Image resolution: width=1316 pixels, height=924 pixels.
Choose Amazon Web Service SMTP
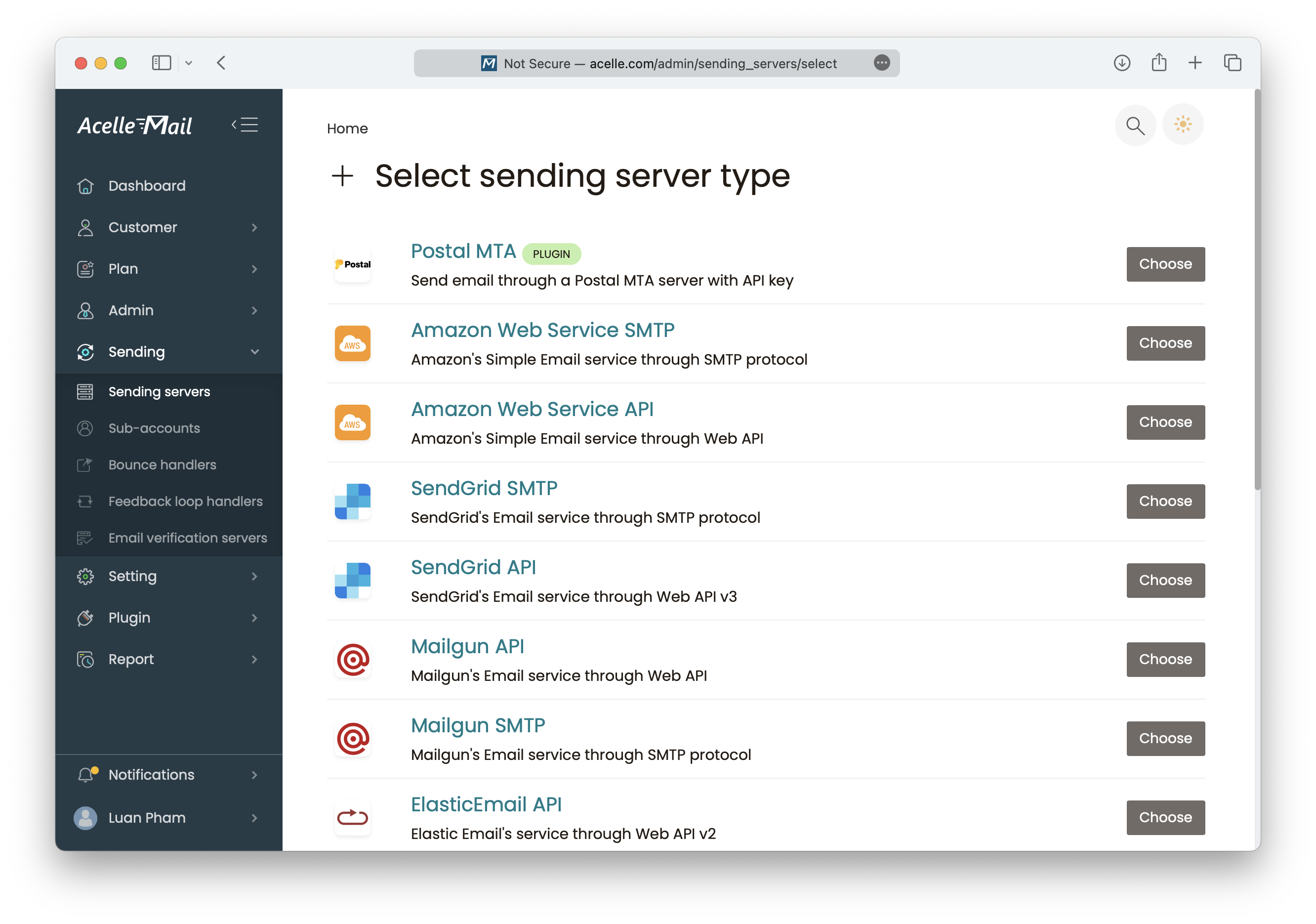click(1165, 343)
